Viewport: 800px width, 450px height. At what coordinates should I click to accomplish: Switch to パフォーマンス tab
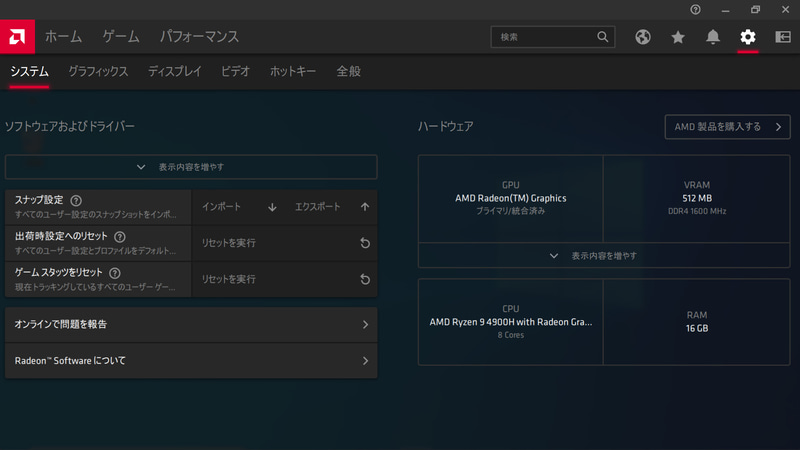click(x=199, y=37)
